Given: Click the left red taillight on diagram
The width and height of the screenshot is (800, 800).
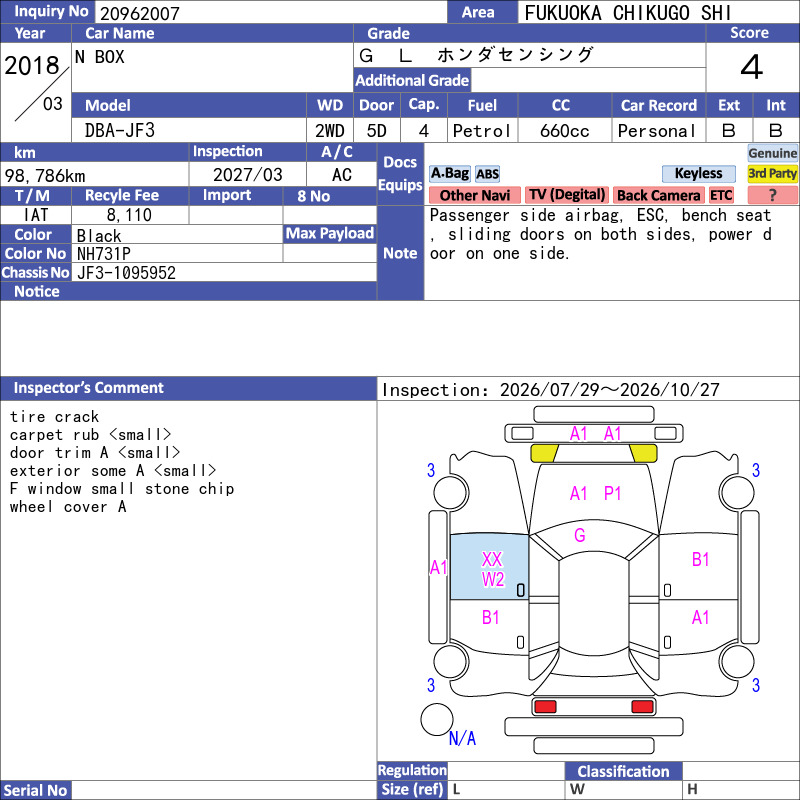Looking at the screenshot, I should pos(545,707).
